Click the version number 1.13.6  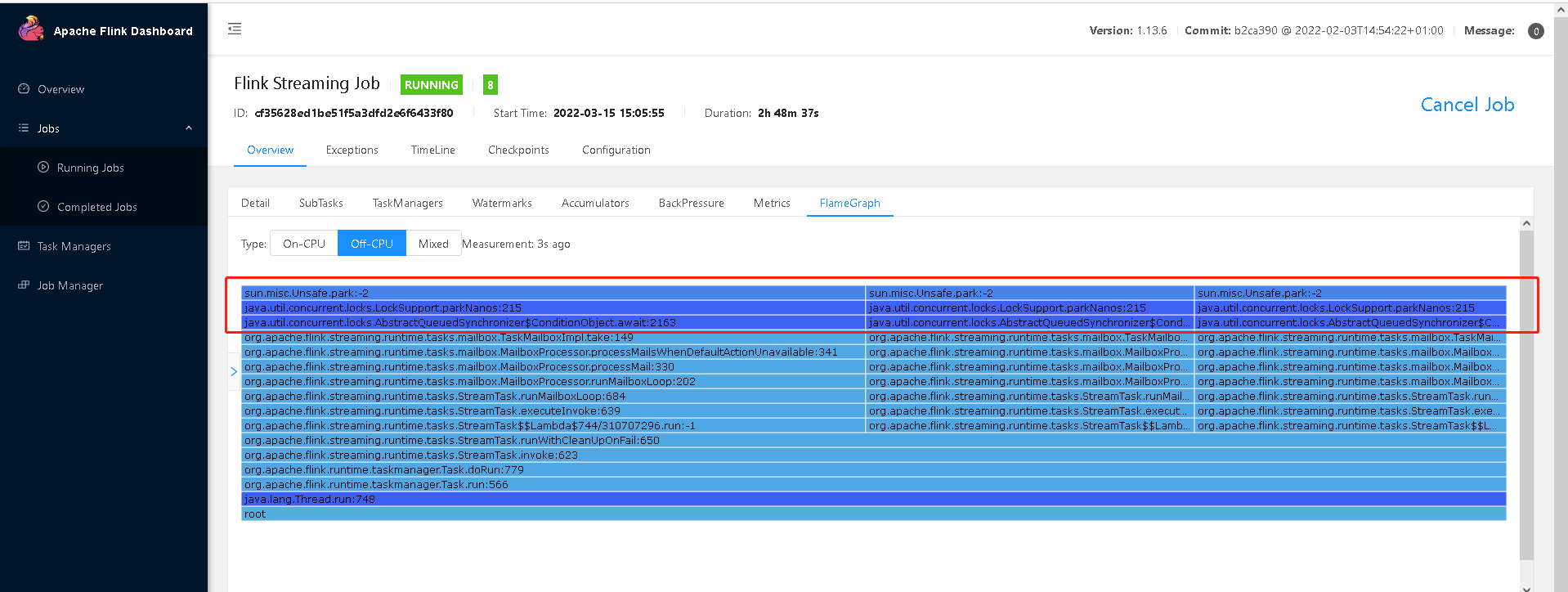pos(1152,31)
